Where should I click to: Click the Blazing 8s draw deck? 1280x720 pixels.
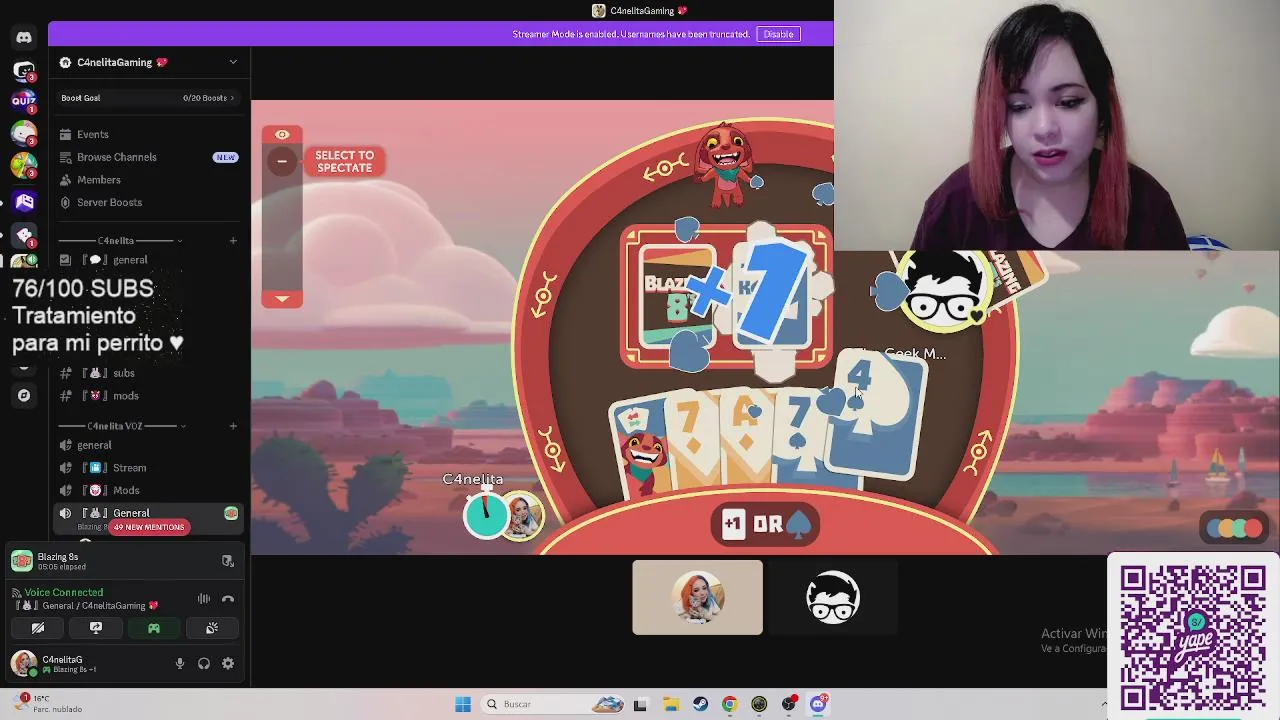[676, 297]
